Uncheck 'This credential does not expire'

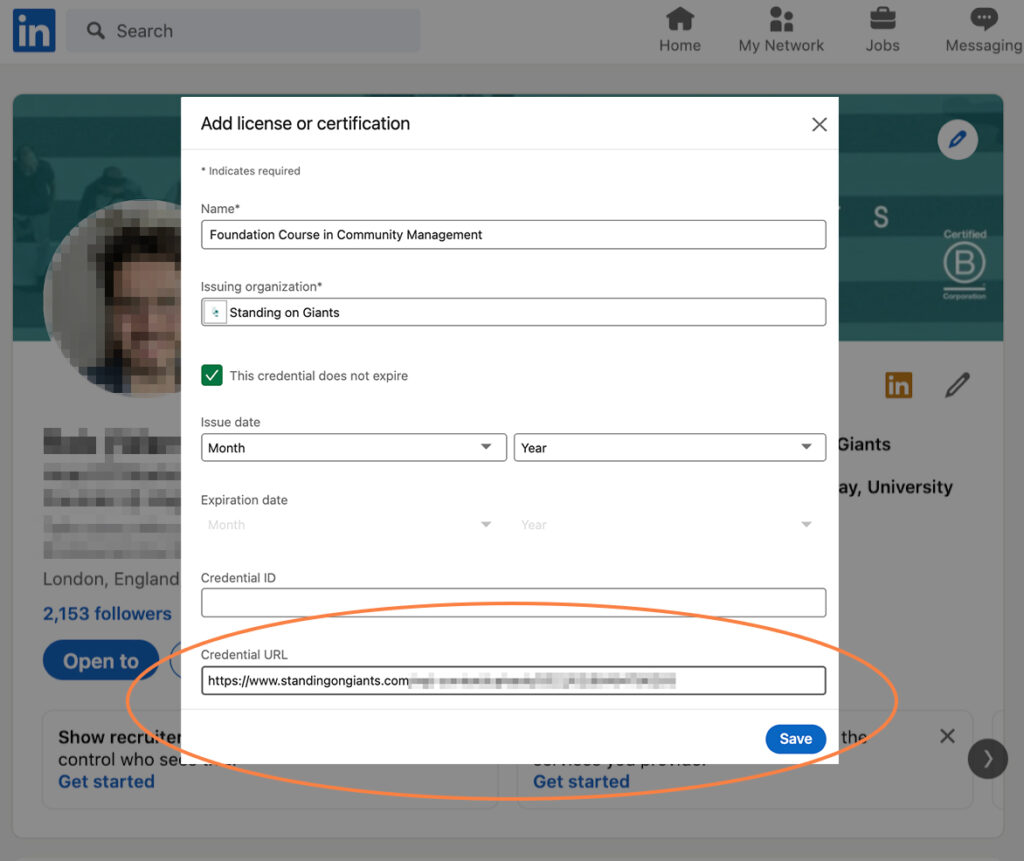212,376
